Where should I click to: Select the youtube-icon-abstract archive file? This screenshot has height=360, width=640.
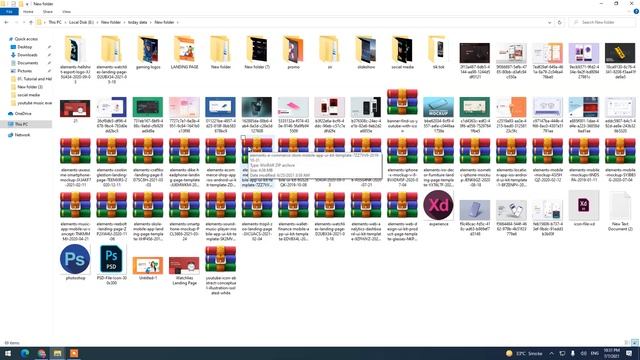coord(220,269)
